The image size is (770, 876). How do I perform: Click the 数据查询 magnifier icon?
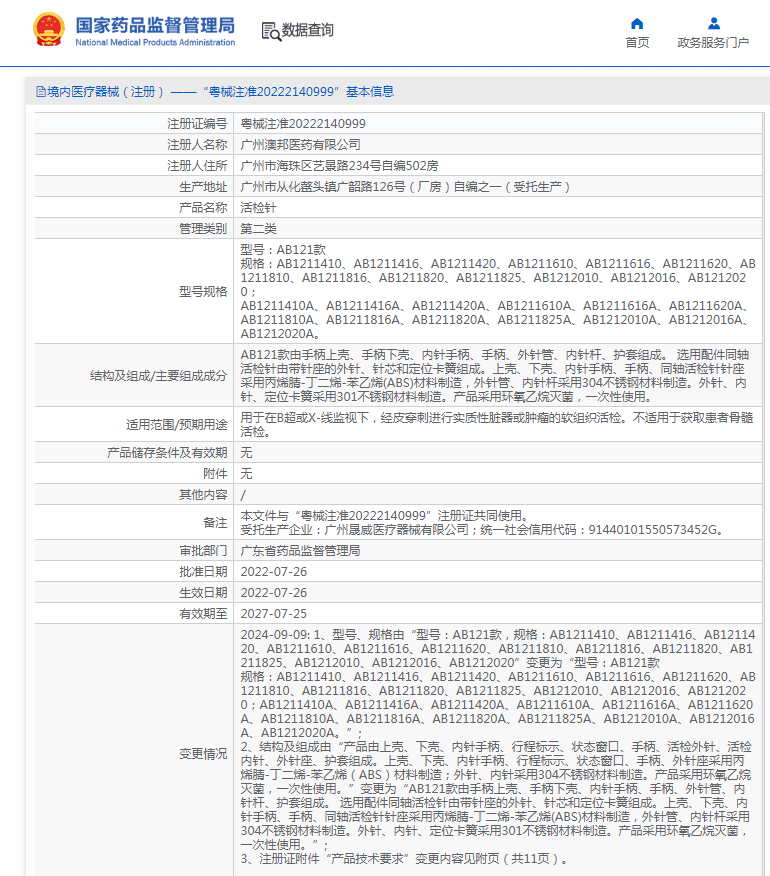click(270, 31)
